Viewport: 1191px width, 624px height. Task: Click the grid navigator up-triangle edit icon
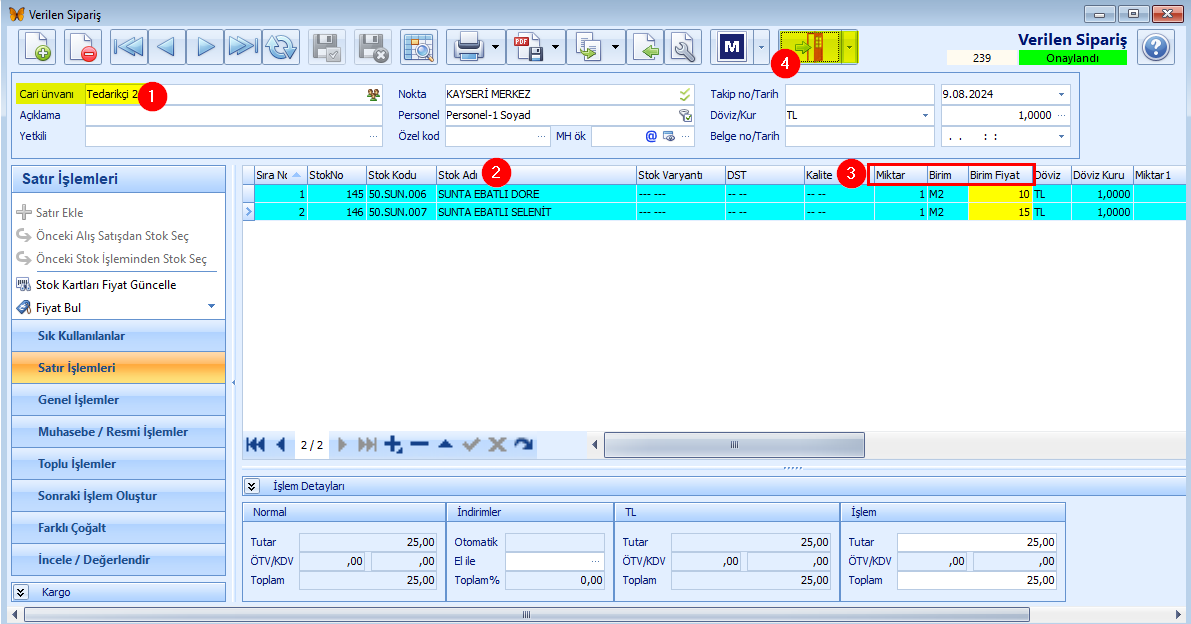(445, 444)
